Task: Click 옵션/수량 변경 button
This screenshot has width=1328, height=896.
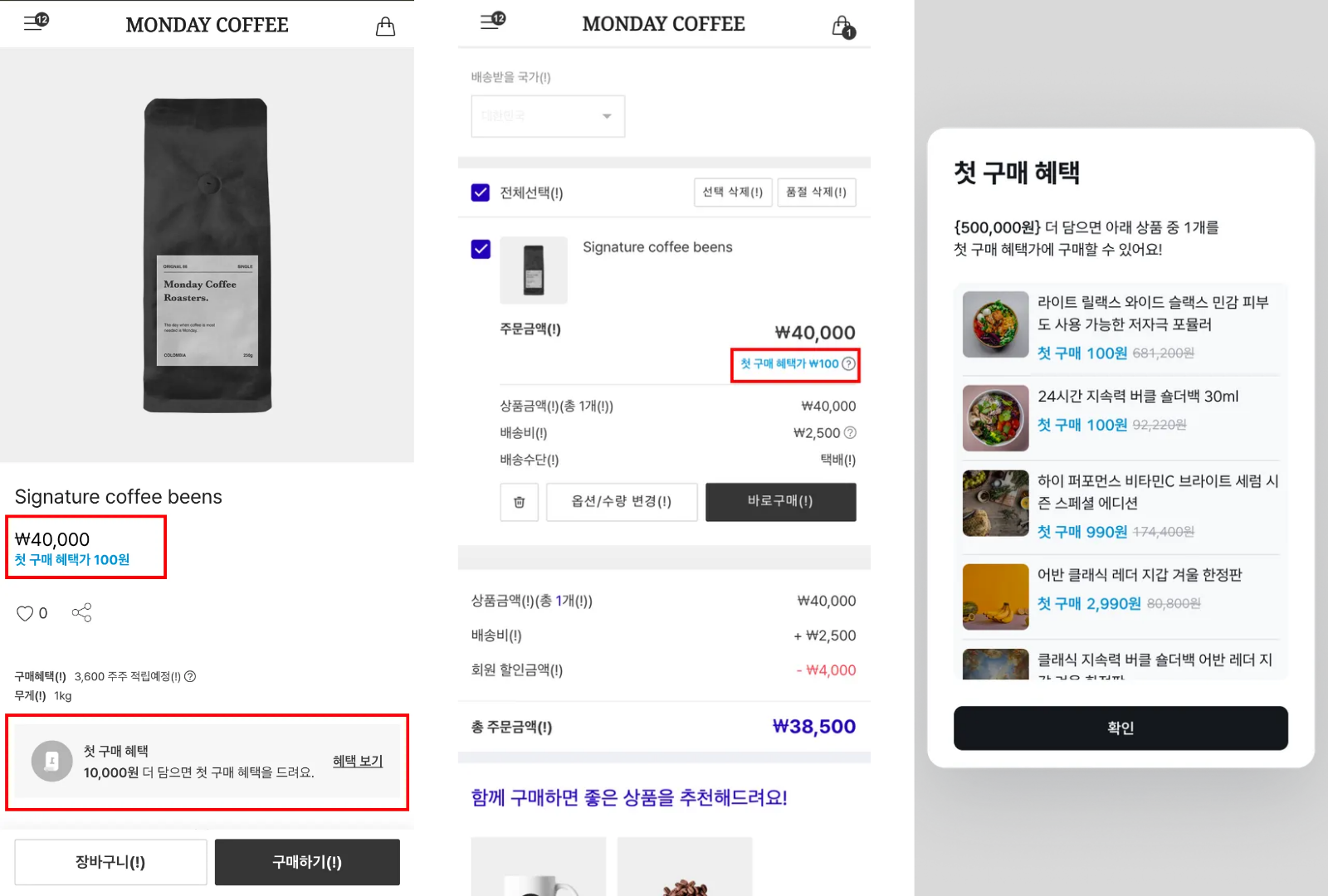Action: (x=622, y=502)
